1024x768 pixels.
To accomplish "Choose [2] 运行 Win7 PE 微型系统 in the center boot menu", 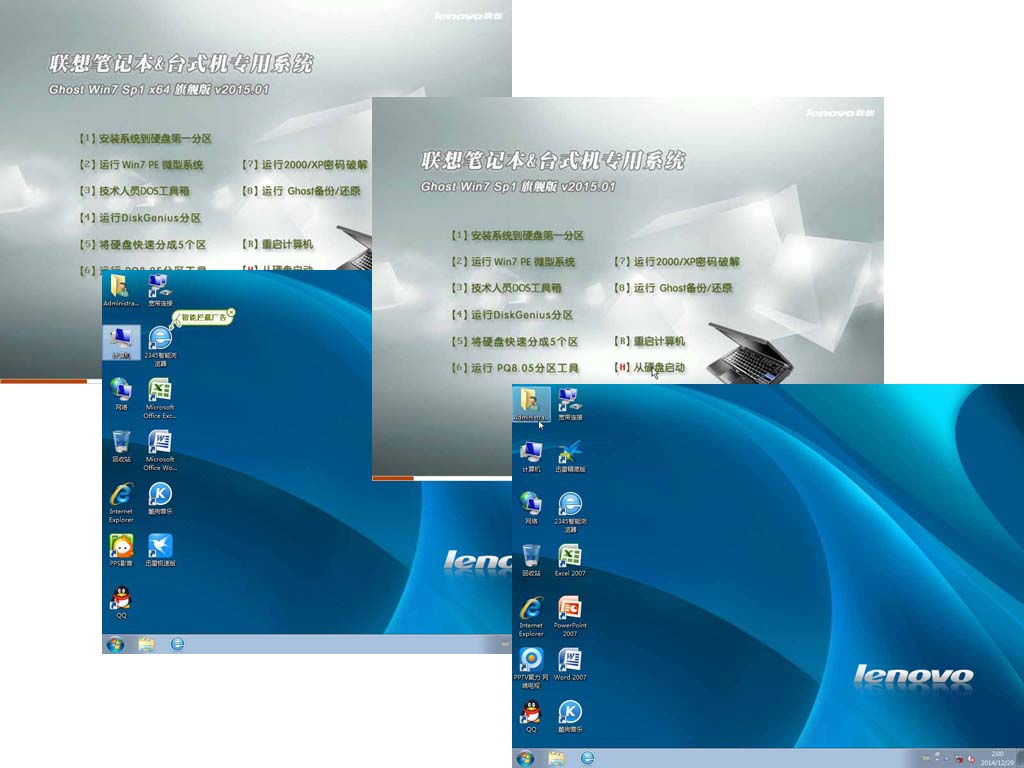I will 513,261.
